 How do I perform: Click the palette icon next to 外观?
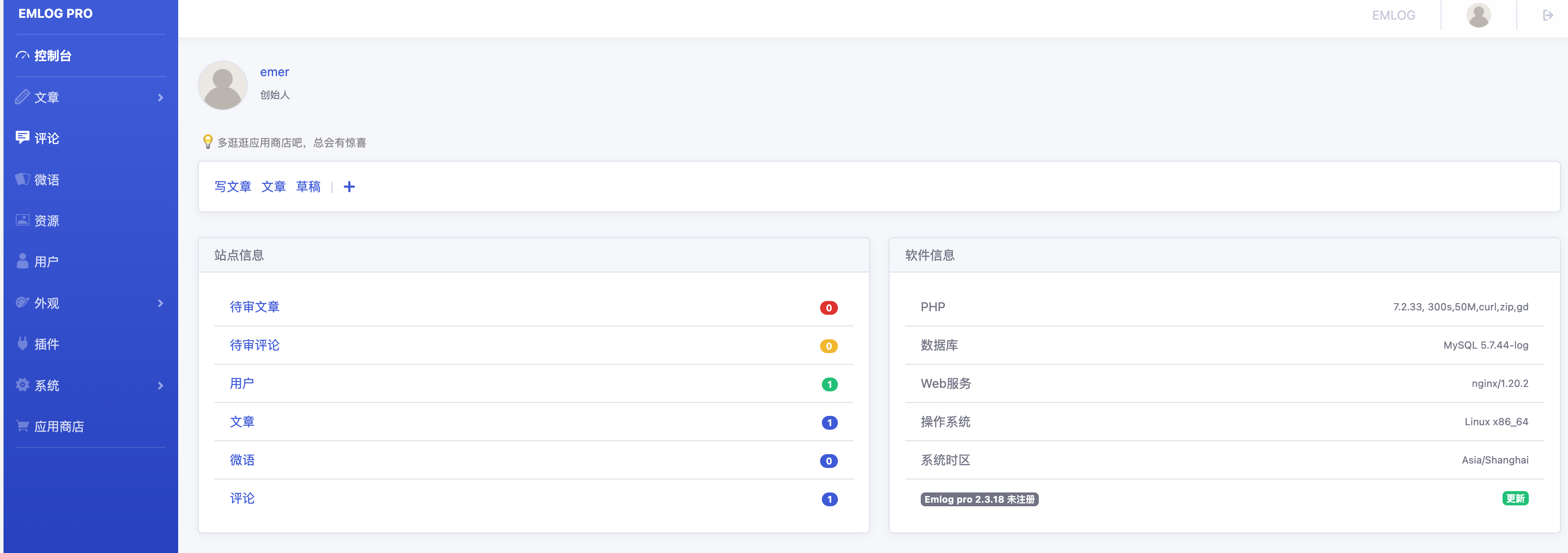tap(23, 302)
